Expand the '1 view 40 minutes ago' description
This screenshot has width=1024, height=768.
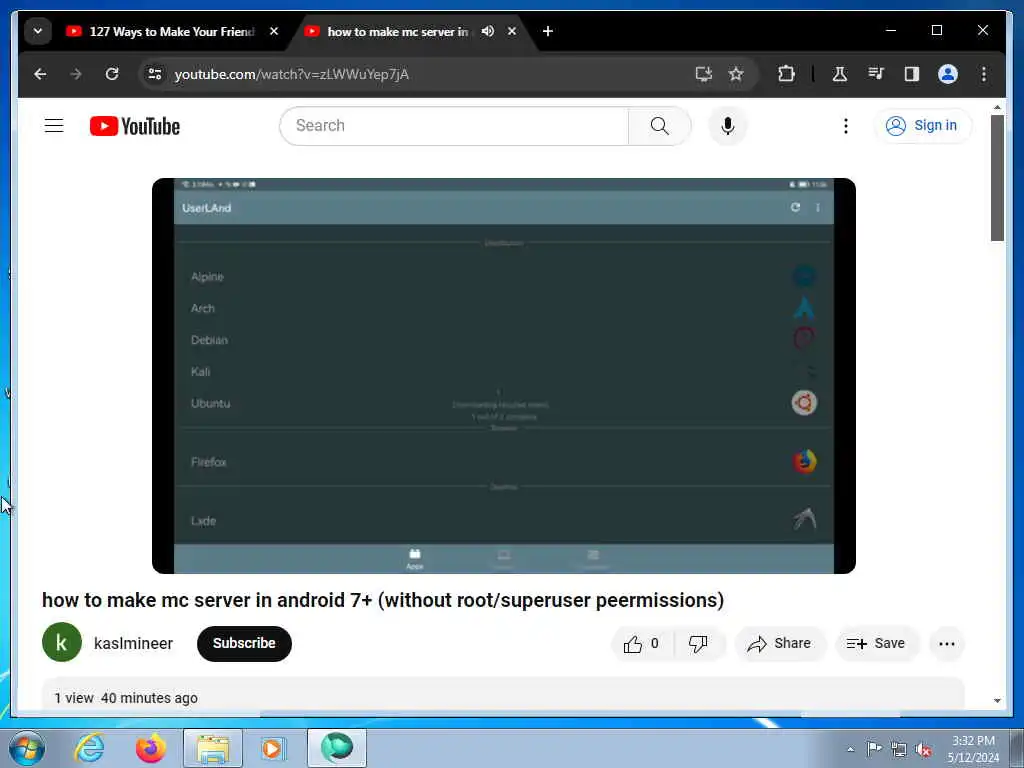[x=503, y=694]
